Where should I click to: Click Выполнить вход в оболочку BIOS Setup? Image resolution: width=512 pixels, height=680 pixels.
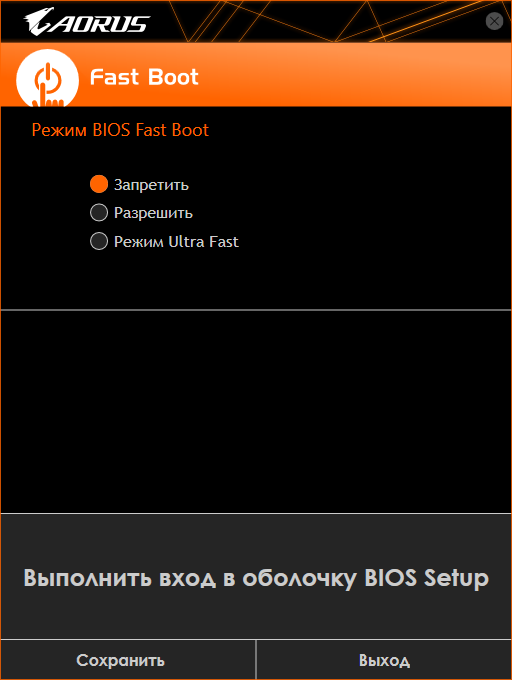point(256,576)
